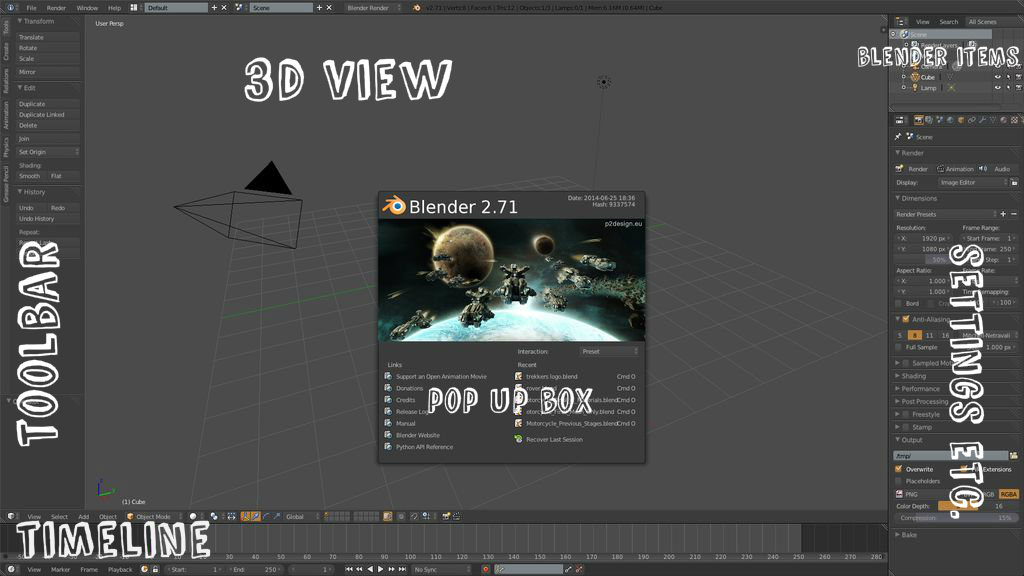Open the timeline Marker menu

click(x=60, y=569)
